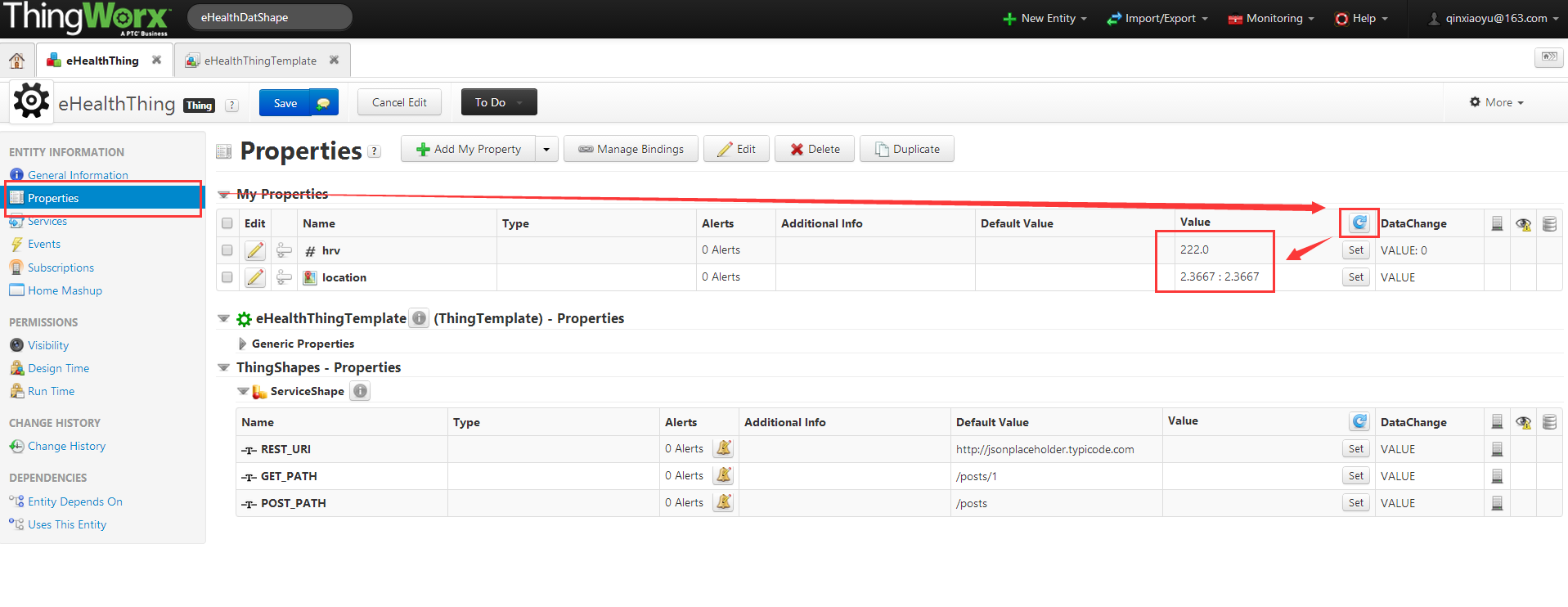
Task: Collapse the ThingShapes - Properties section
Action: click(223, 367)
